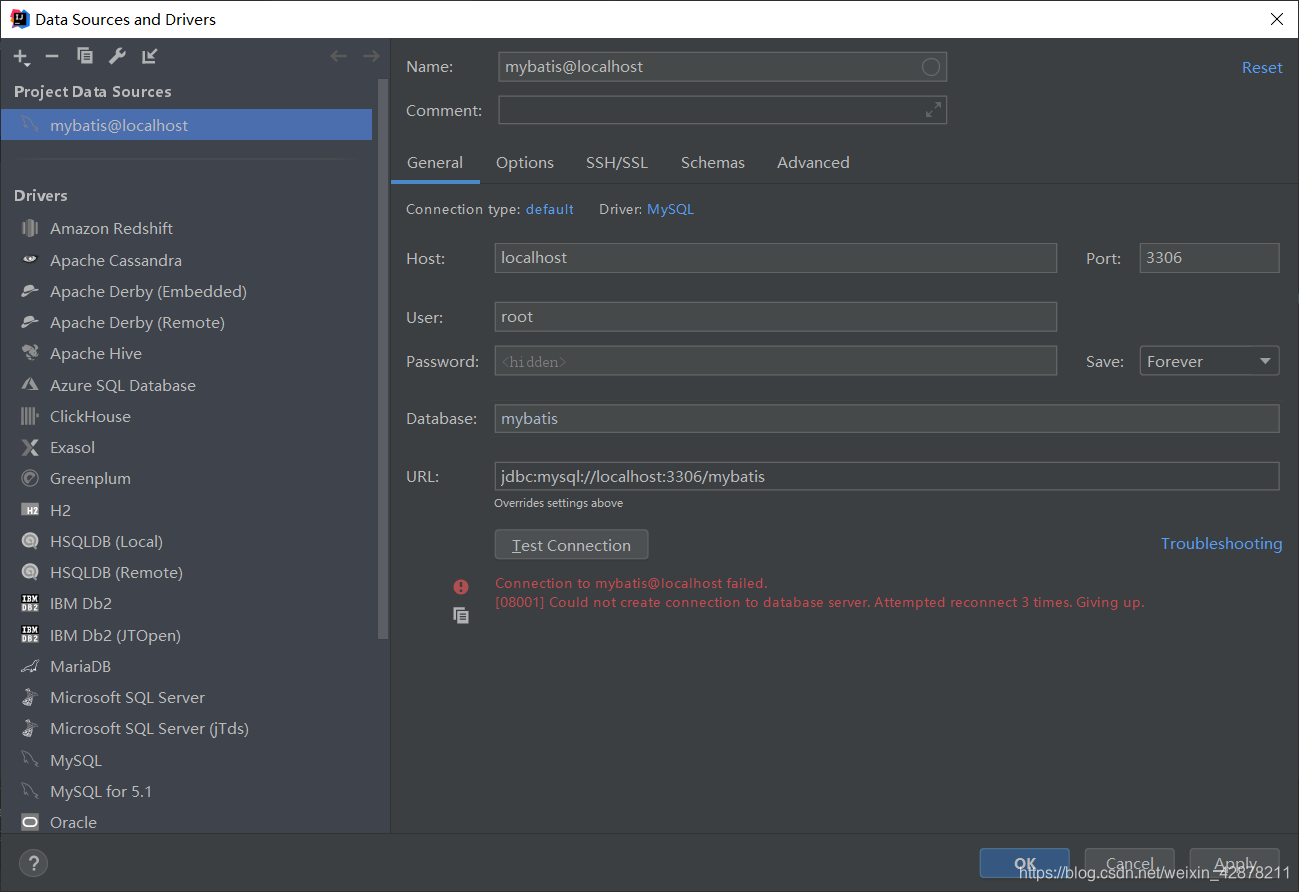
Task: Open the Driver selector showing MySQL
Action: (670, 209)
